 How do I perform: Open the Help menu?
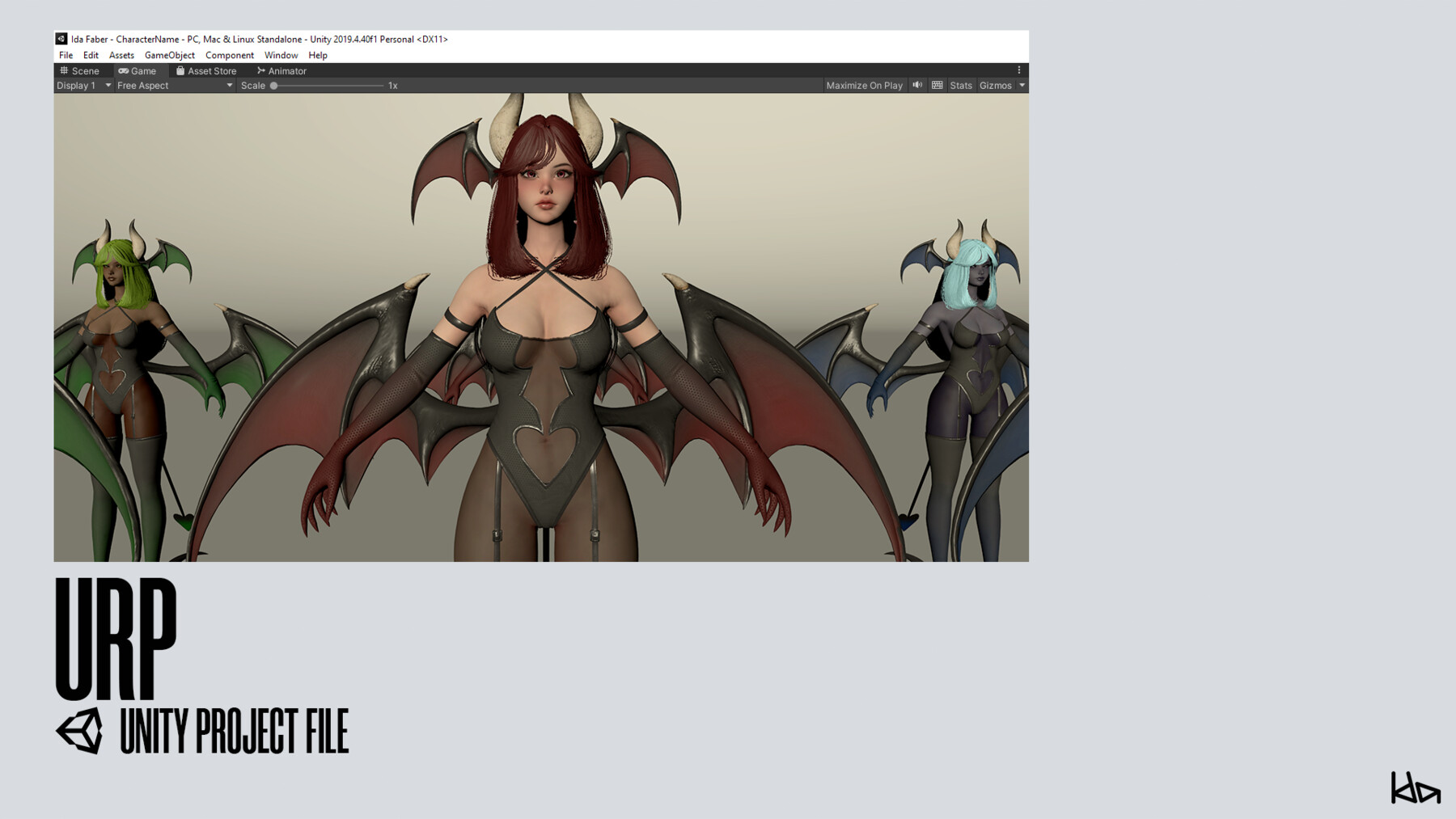[318, 55]
